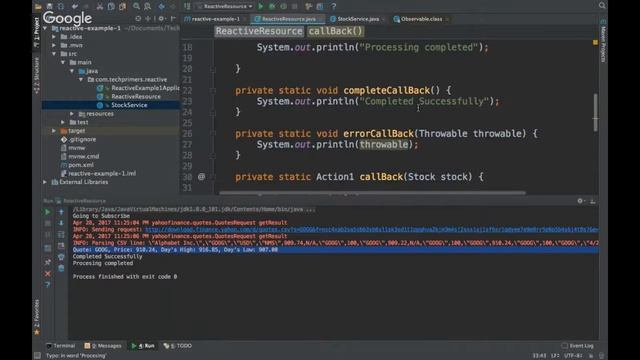
Task: Expand the test folder
Action: [x=63, y=122]
